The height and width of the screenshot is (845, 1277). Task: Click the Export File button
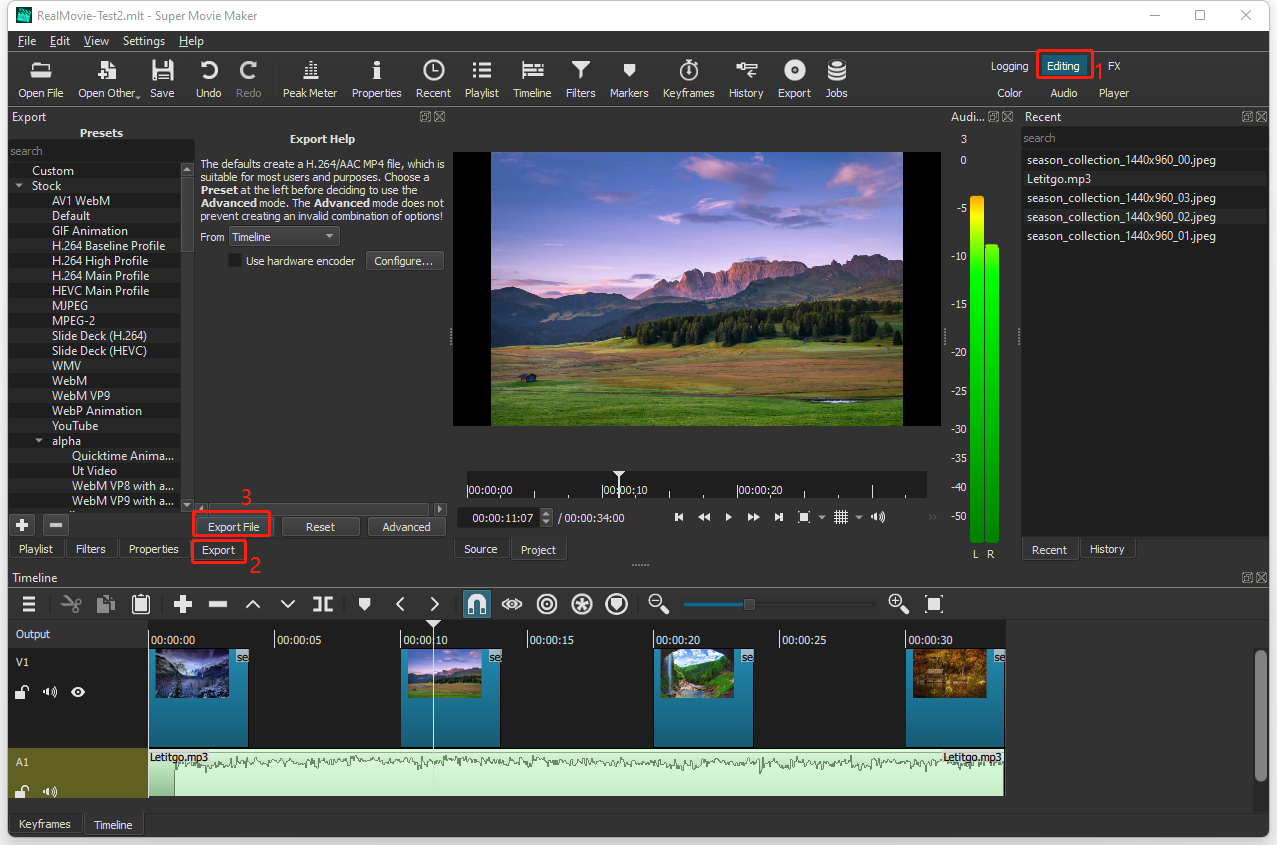231,525
